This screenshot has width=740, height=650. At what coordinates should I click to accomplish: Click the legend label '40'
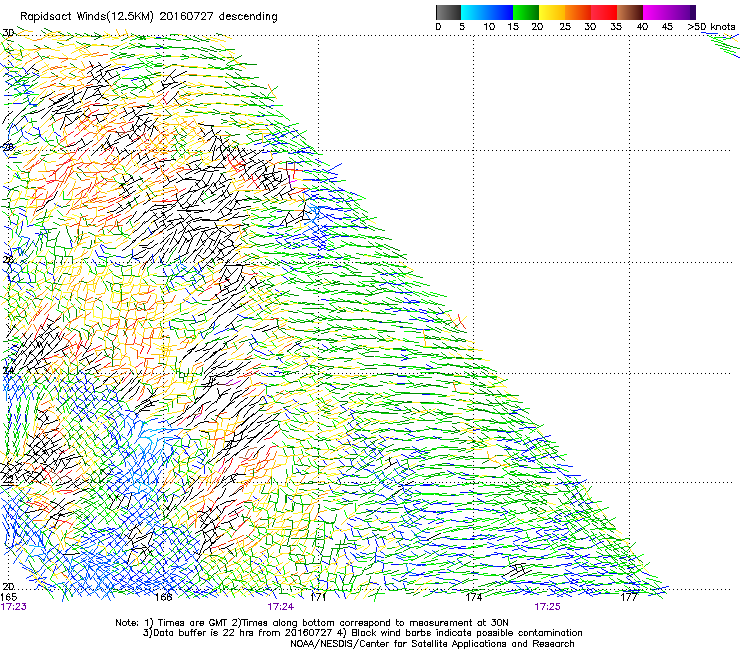point(642,27)
